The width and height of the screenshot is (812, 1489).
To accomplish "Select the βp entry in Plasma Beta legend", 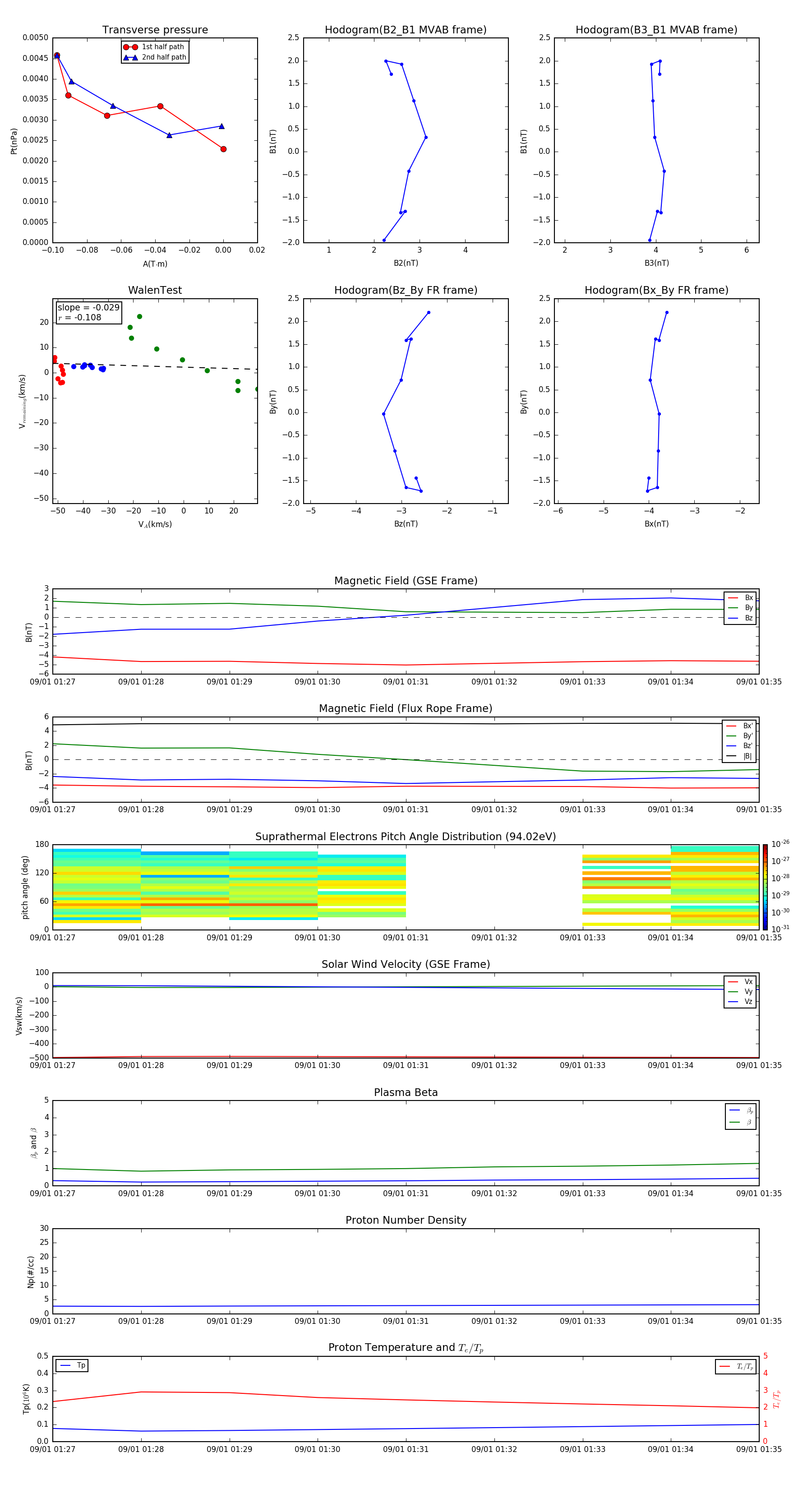I will pos(741,1110).
